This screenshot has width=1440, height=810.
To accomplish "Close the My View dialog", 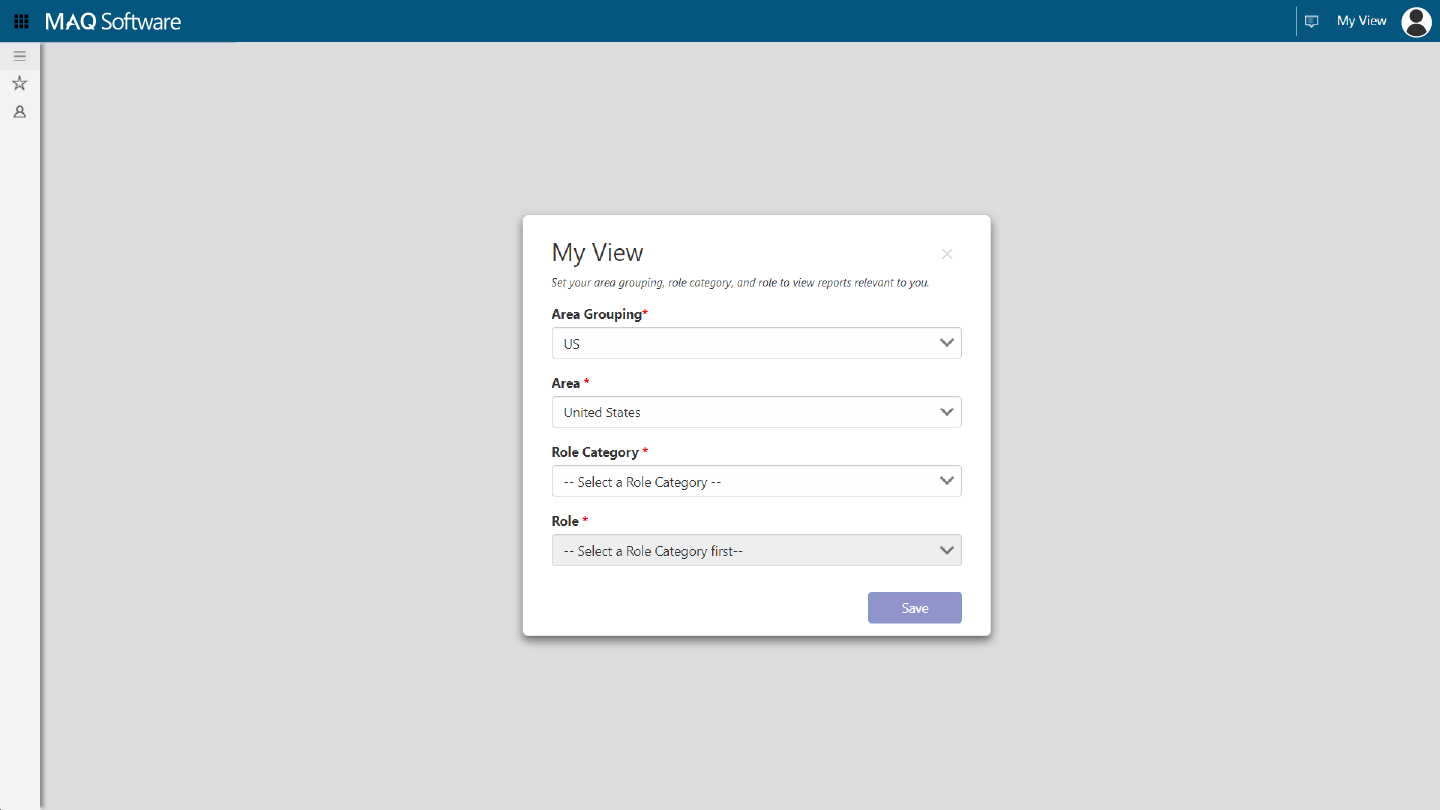I will (947, 254).
